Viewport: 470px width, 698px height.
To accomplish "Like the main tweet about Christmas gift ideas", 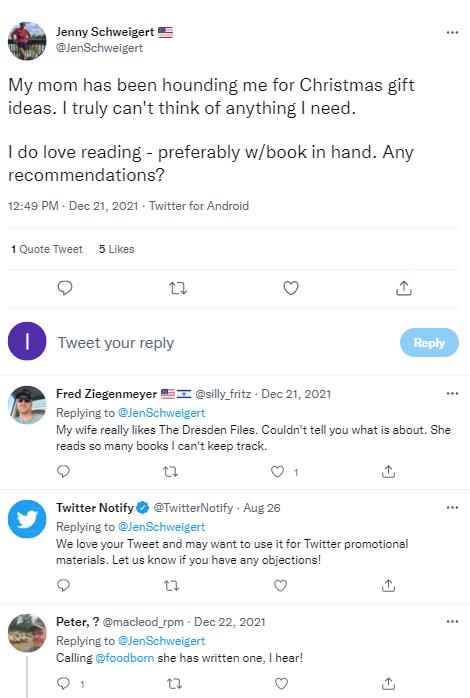I will [291, 288].
